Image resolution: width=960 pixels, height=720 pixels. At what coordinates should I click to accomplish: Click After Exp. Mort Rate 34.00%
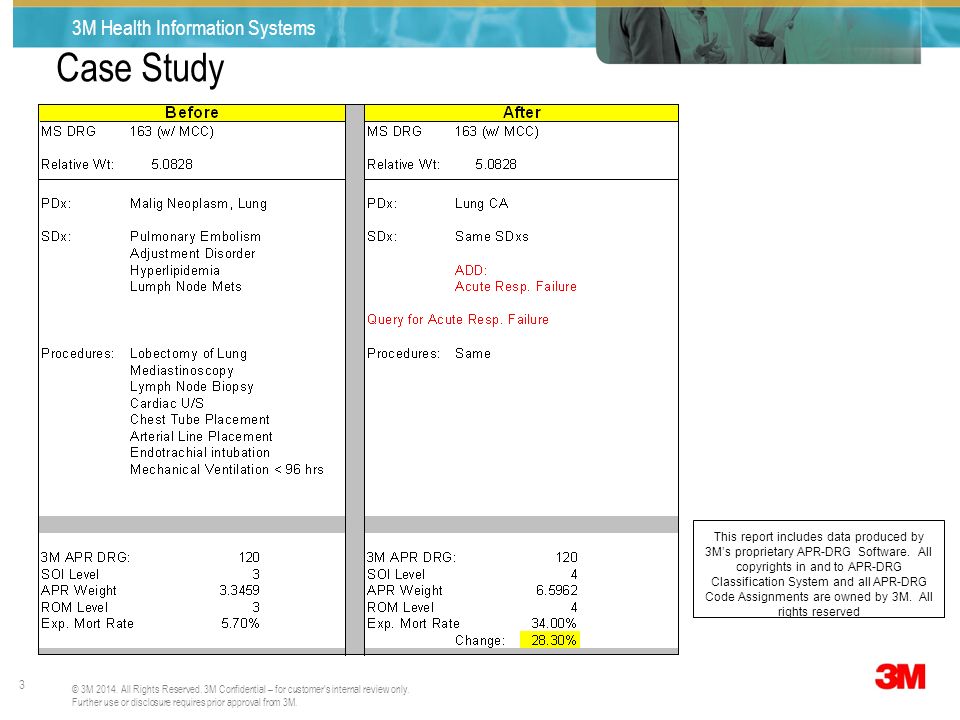coord(553,624)
